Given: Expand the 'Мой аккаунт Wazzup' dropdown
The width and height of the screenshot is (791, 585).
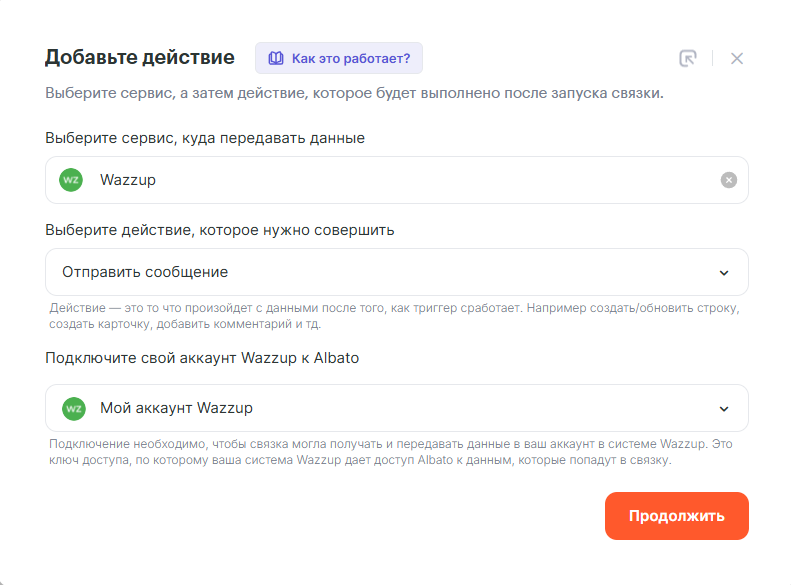Looking at the screenshot, I should coord(396,408).
